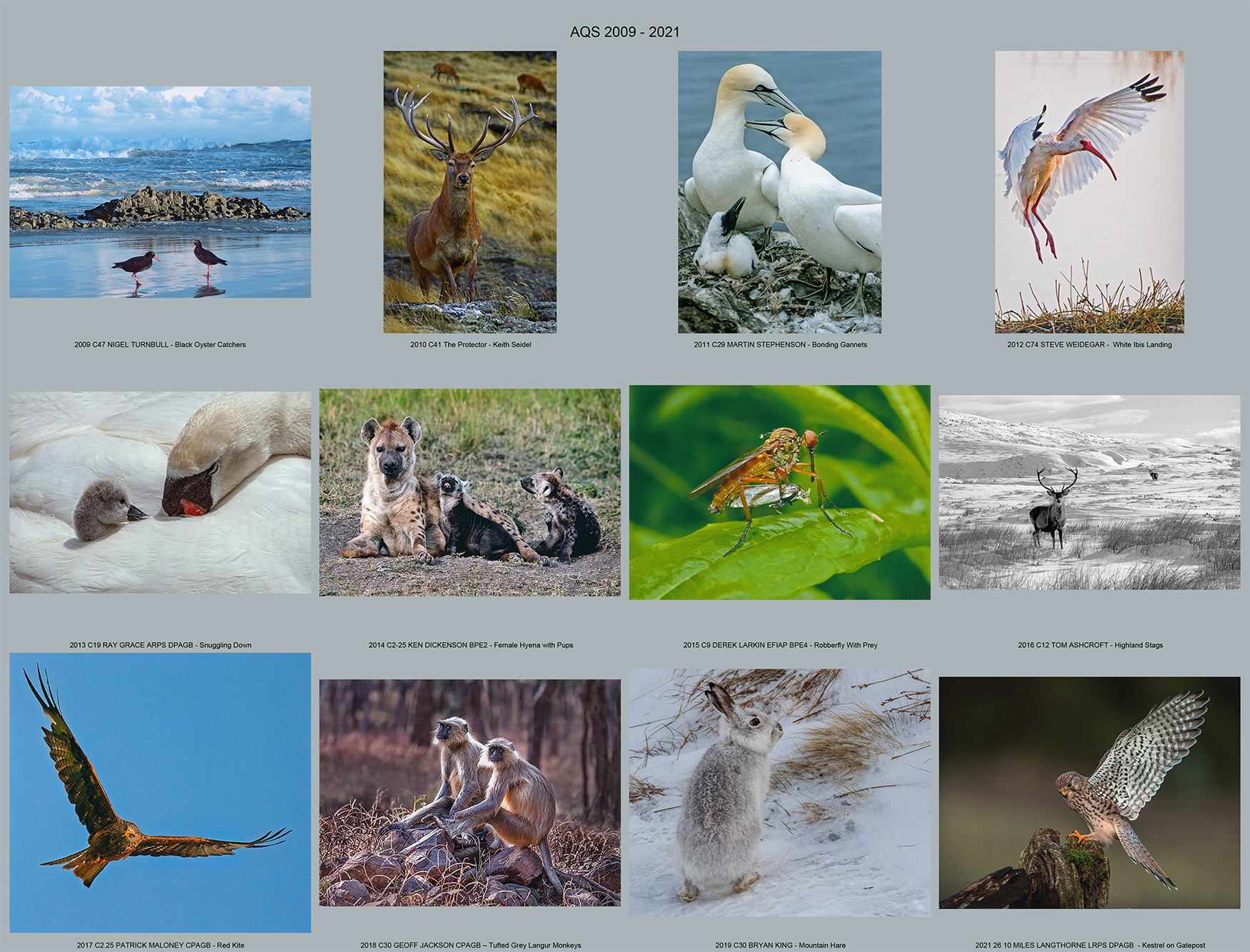This screenshot has height=952, width=1250.
Task: Select the 2012 Steve Weidegar caption
Action: pyautogui.click(x=1089, y=345)
